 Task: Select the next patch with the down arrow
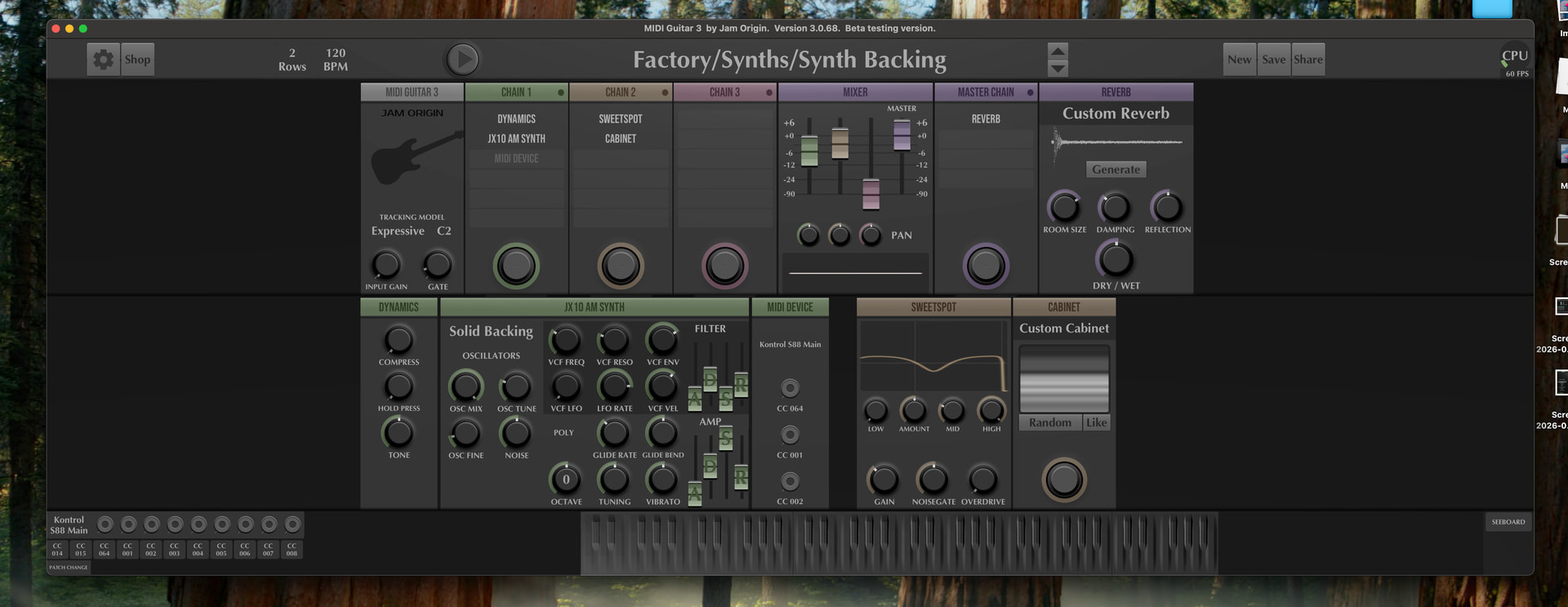coord(1058,69)
